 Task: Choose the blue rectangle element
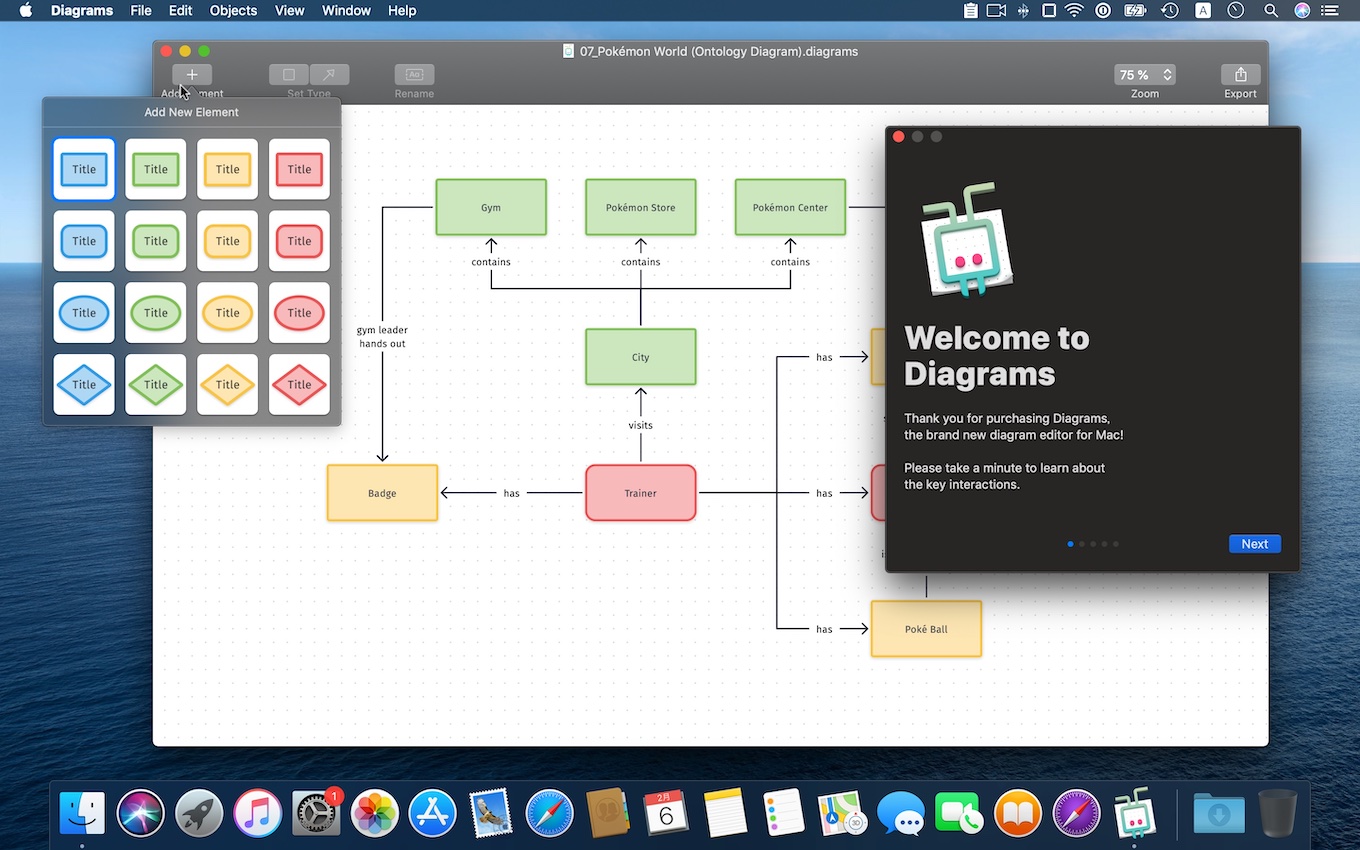tap(84, 169)
